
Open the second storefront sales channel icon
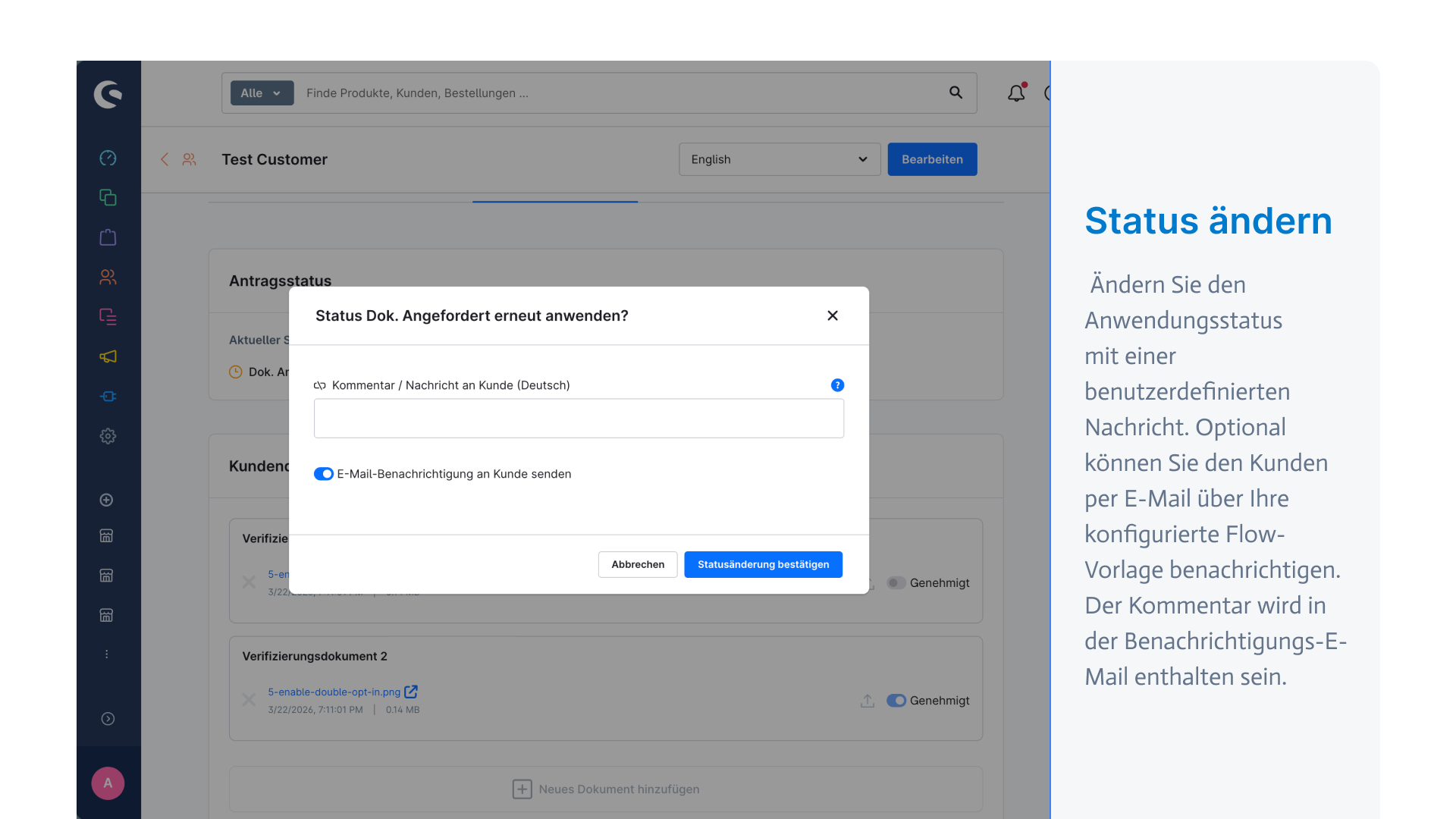(107, 575)
